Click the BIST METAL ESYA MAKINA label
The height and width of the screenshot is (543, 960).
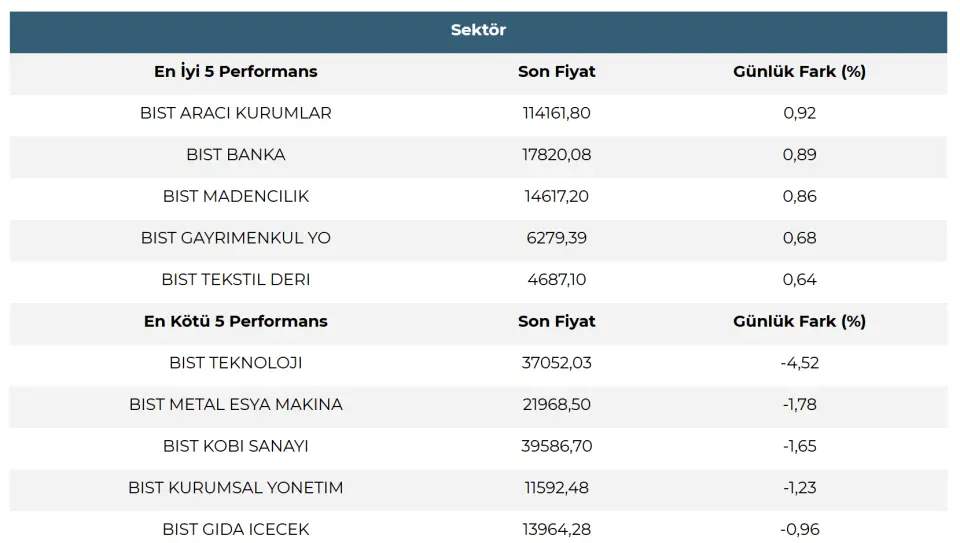point(235,405)
